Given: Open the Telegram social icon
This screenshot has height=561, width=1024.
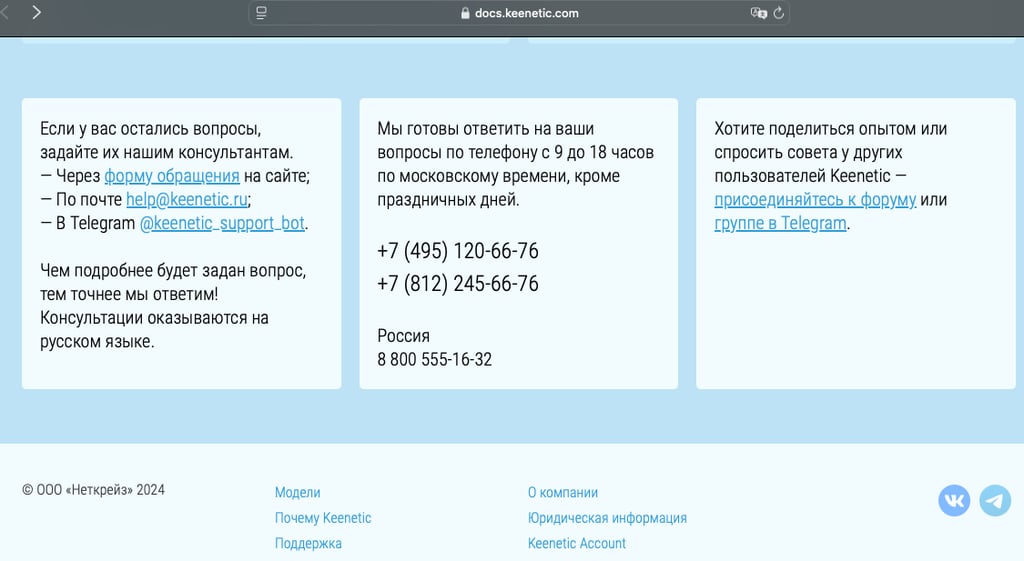Looking at the screenshot, I should coord(995,501).
